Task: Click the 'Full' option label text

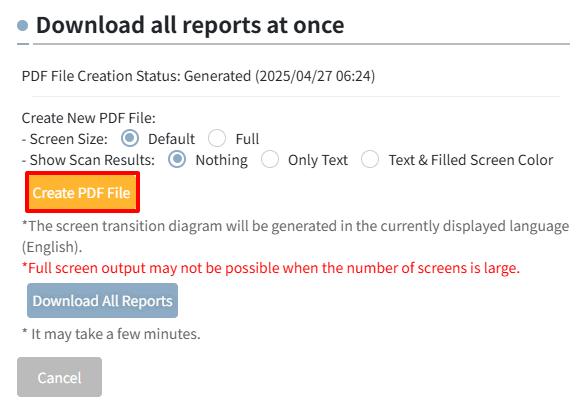Action: 247,139
